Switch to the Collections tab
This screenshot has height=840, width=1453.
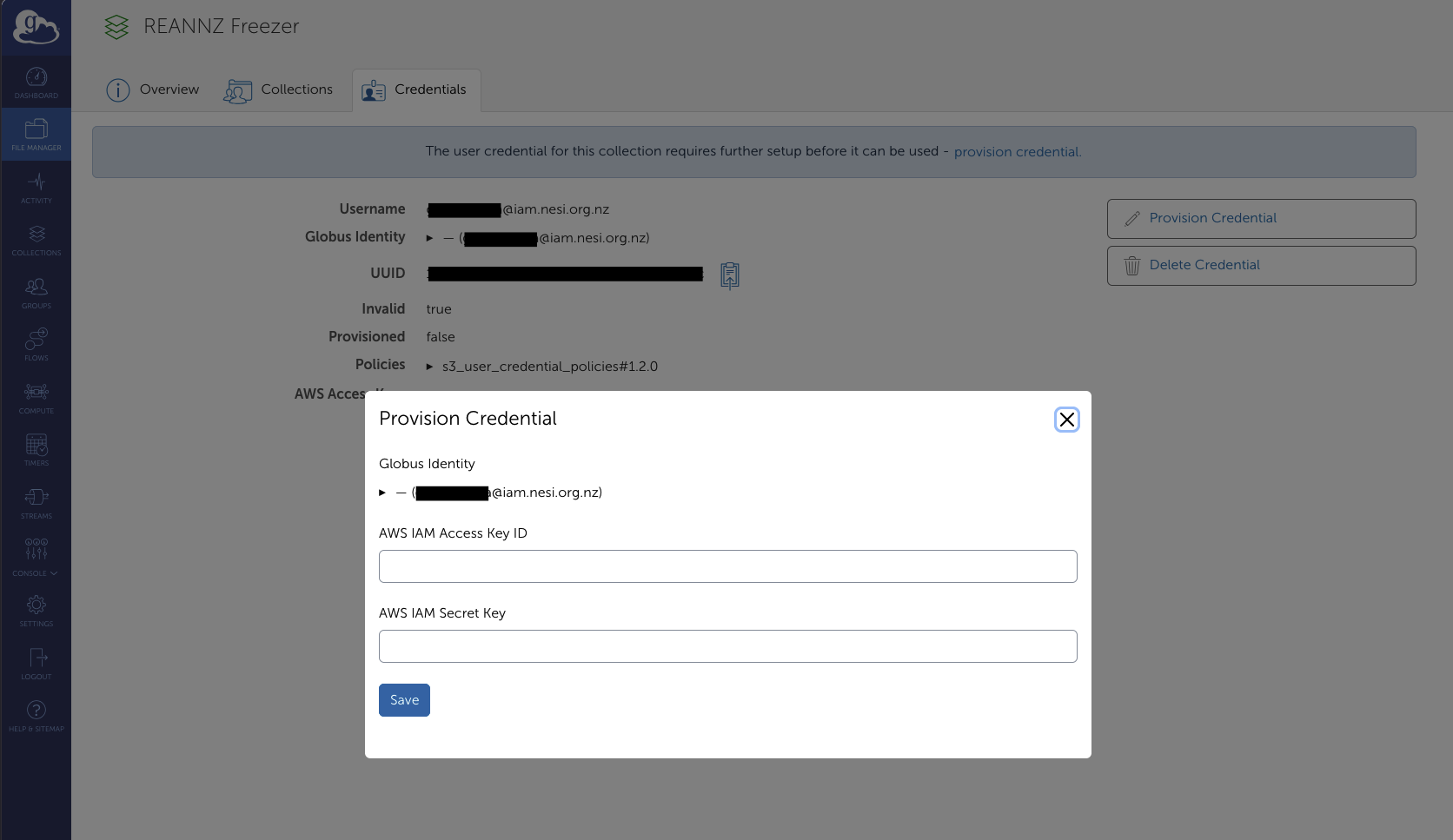pyautogui.click(x=278, y=89)
